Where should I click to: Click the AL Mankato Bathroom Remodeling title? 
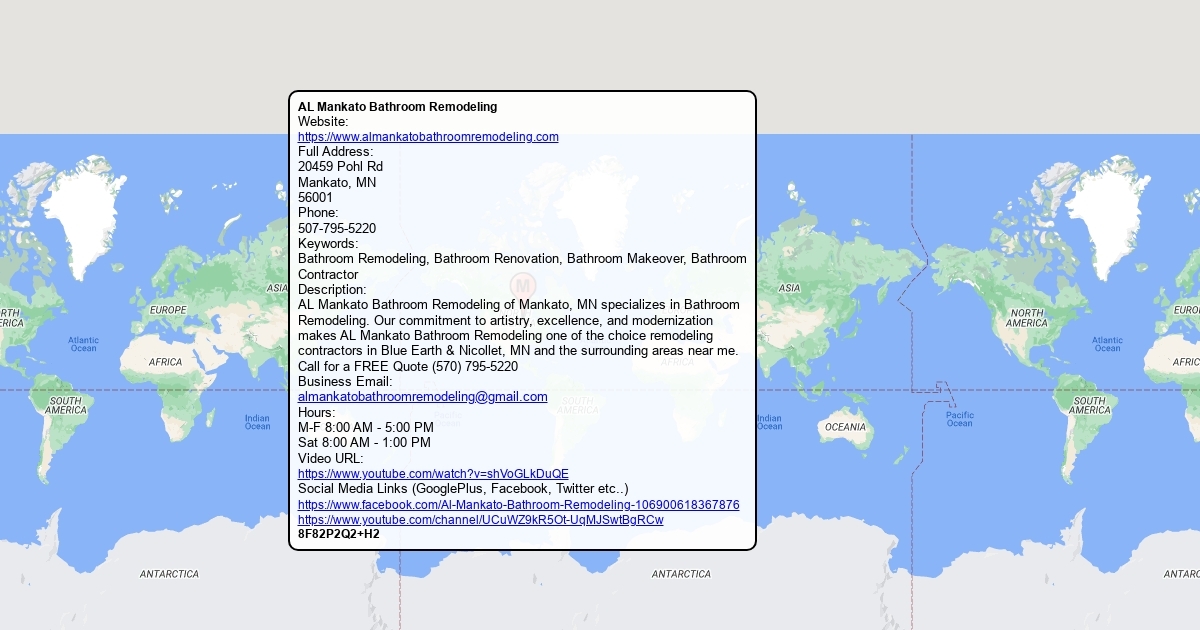(397, 107)
